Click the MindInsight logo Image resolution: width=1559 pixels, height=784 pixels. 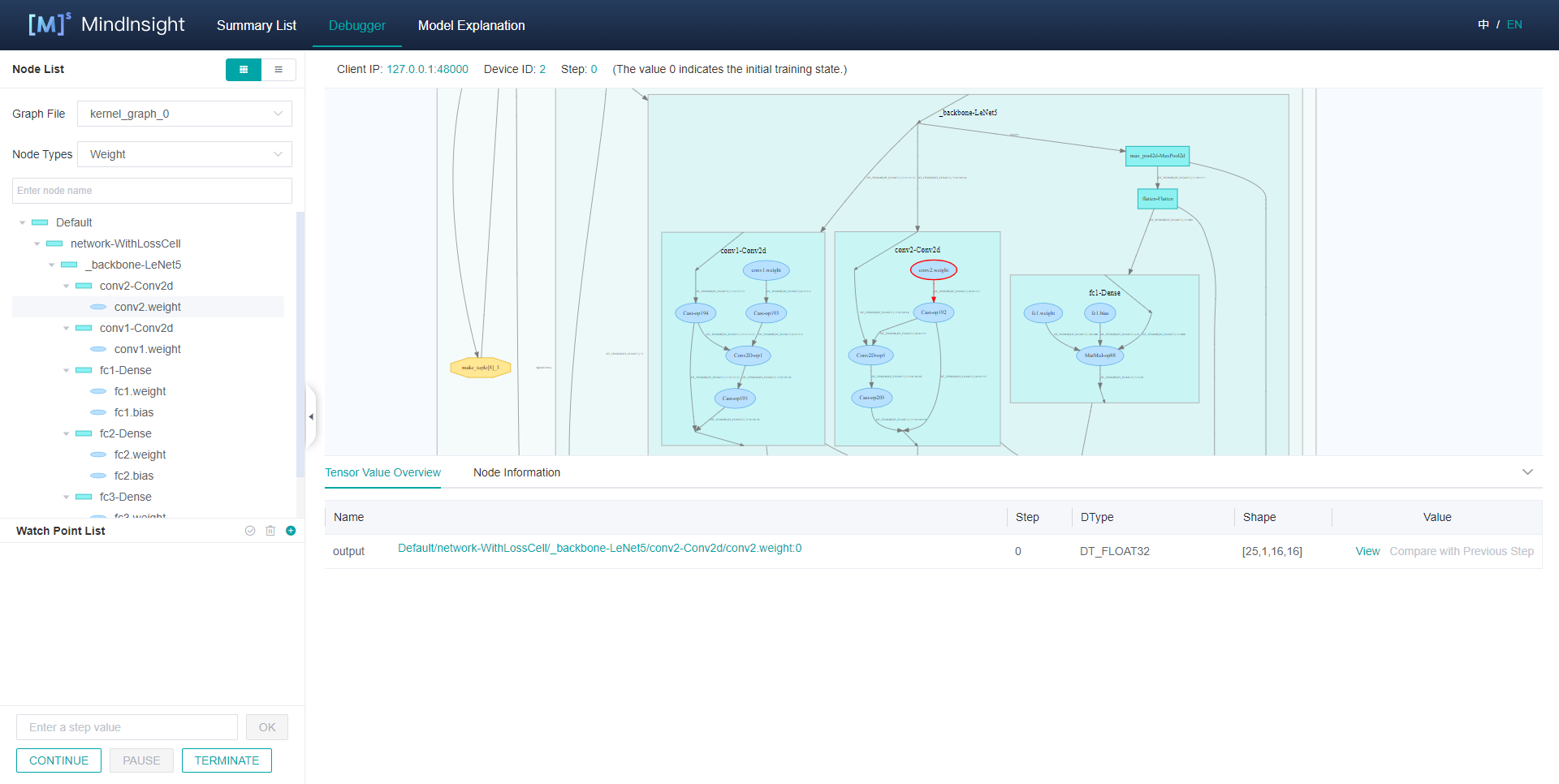click(x=106, y=24)
